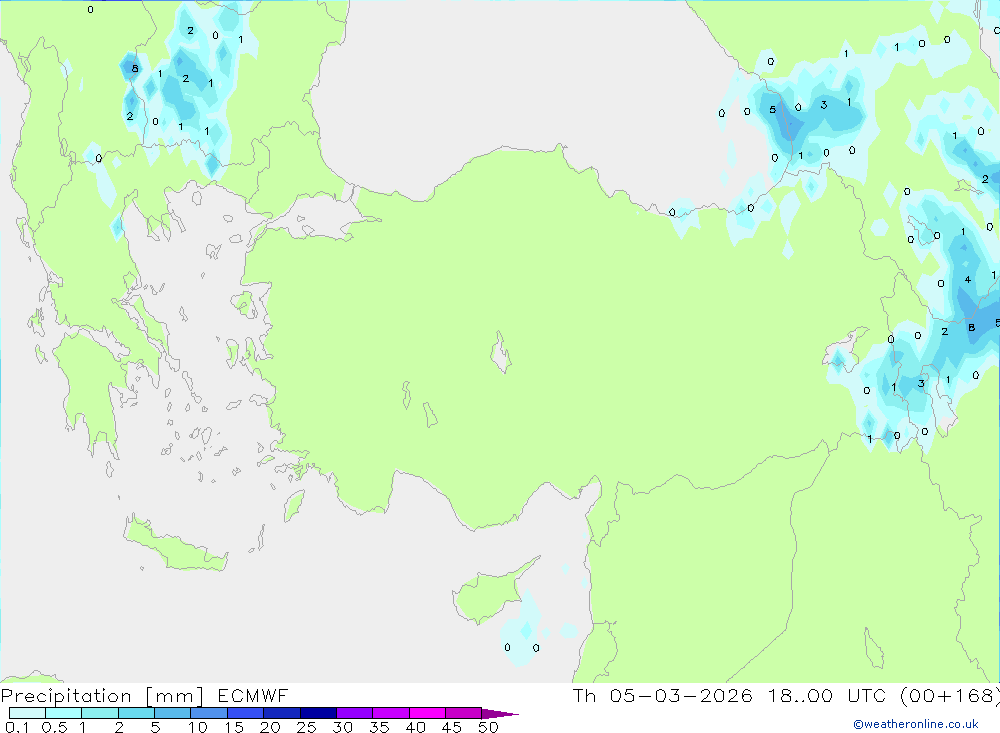
Task: Click the above-50 arrow tip of legend
Action: (x=499, y=714)
